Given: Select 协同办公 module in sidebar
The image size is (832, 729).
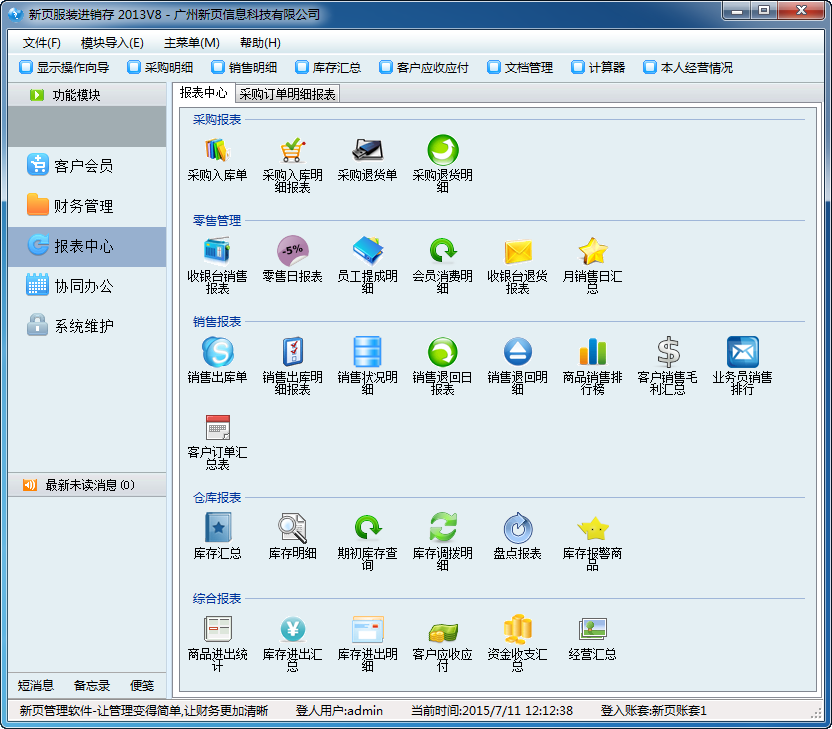Looking at the screenshot, I should click(87, 286).
